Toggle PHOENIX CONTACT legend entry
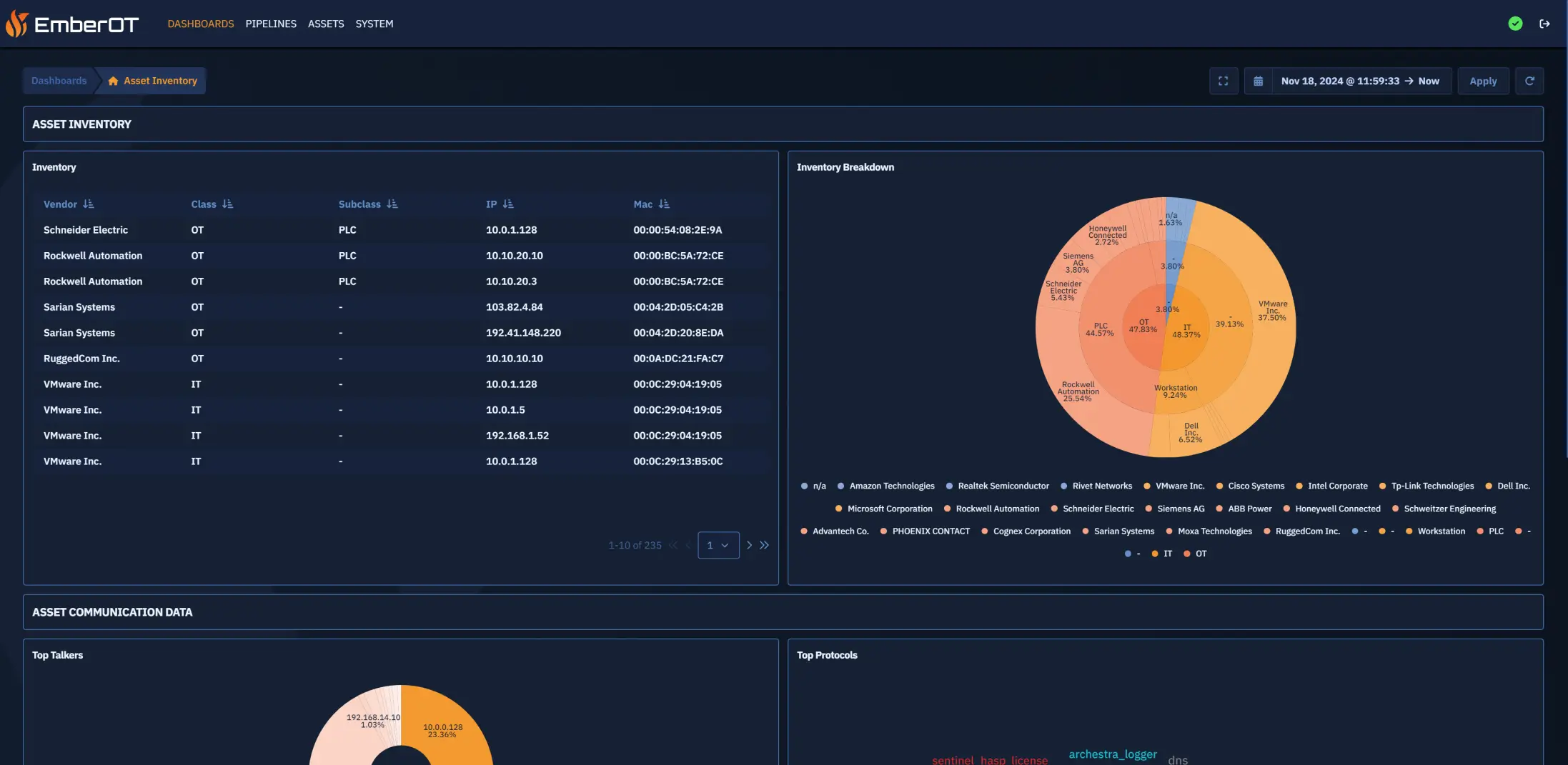This screenshot has height=765, width=1568. click(925, 531)
